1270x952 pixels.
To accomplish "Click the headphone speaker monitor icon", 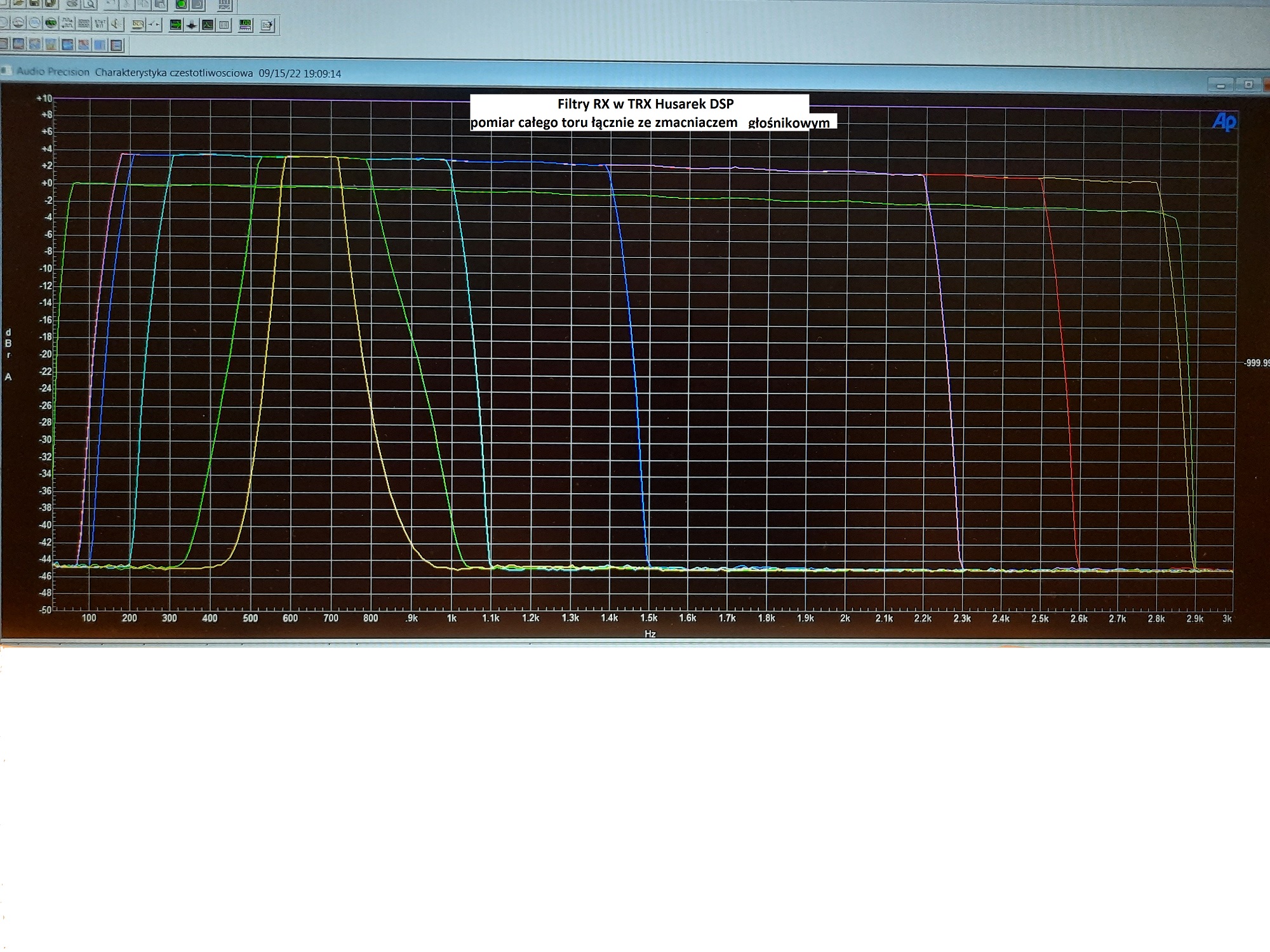I will 116,24.
